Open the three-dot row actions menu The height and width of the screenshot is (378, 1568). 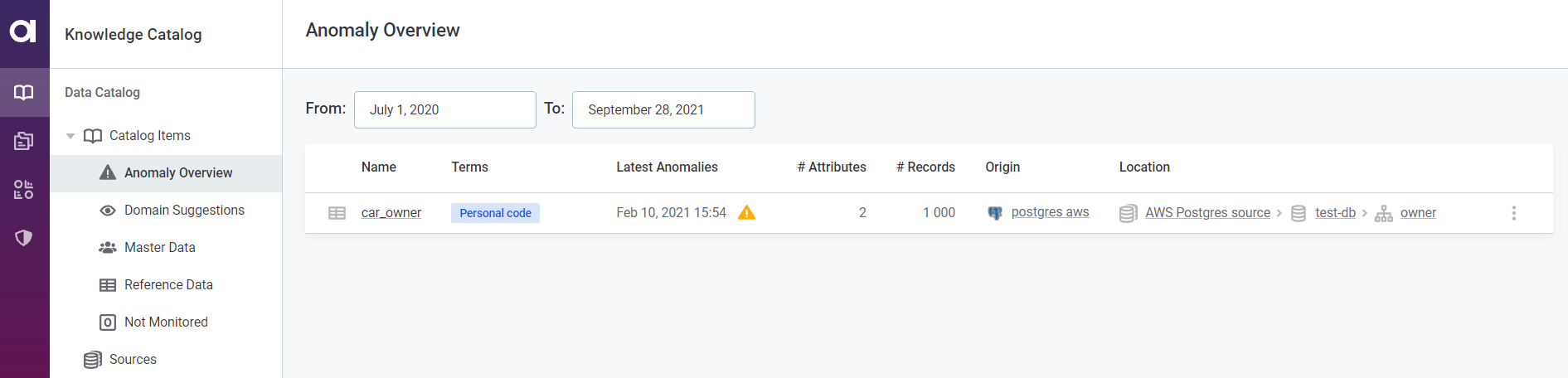(1513, 213)
